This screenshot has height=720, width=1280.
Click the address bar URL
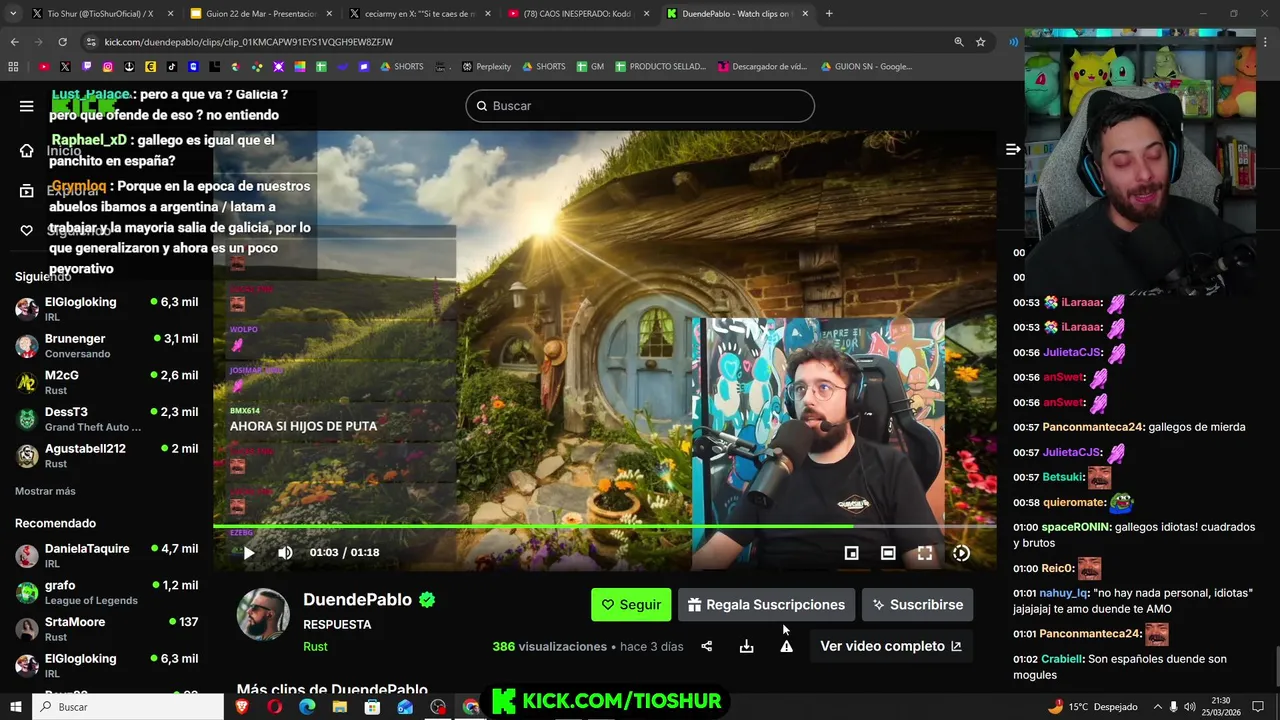click(x=249, y=42)
